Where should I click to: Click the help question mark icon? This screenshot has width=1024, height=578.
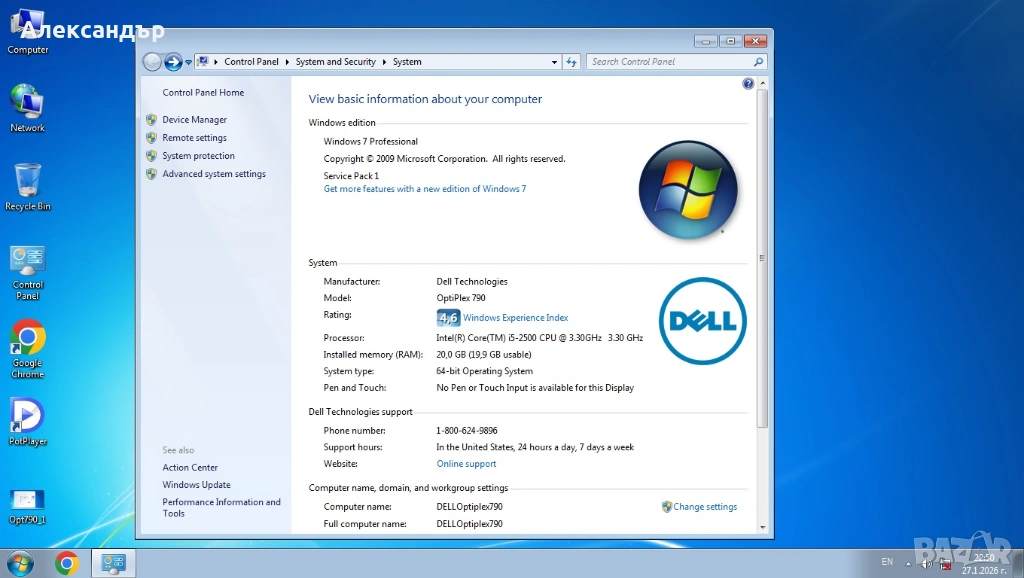coord(748,84)
